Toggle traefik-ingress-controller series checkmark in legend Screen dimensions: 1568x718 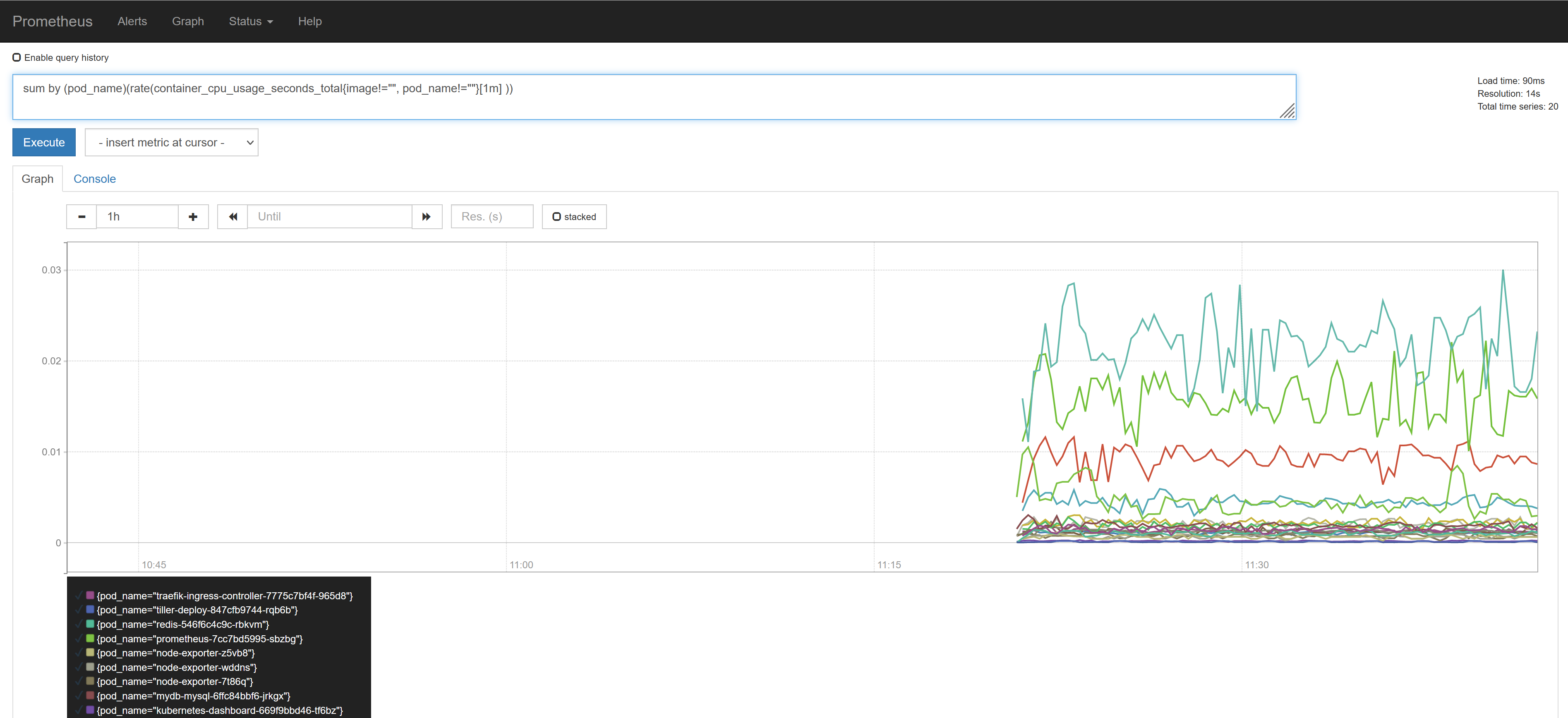79,595
